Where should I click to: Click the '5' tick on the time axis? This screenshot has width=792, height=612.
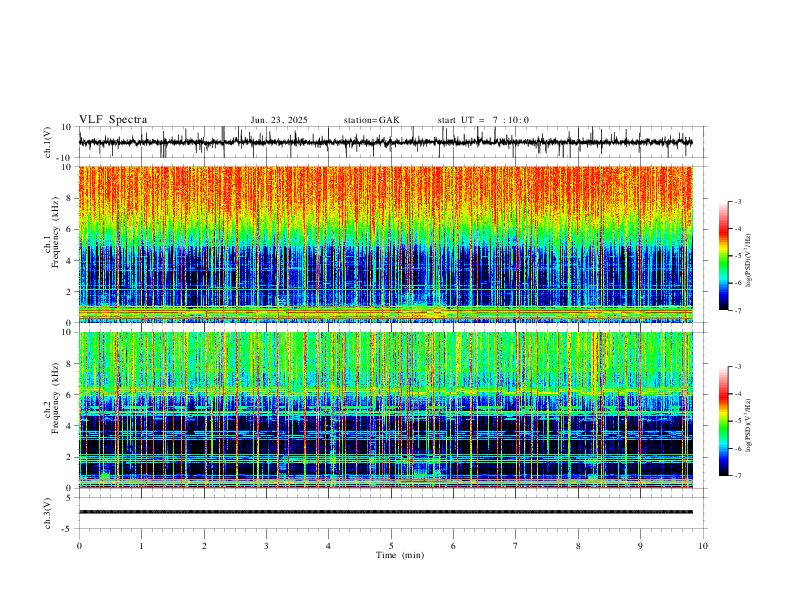(391, 546)
